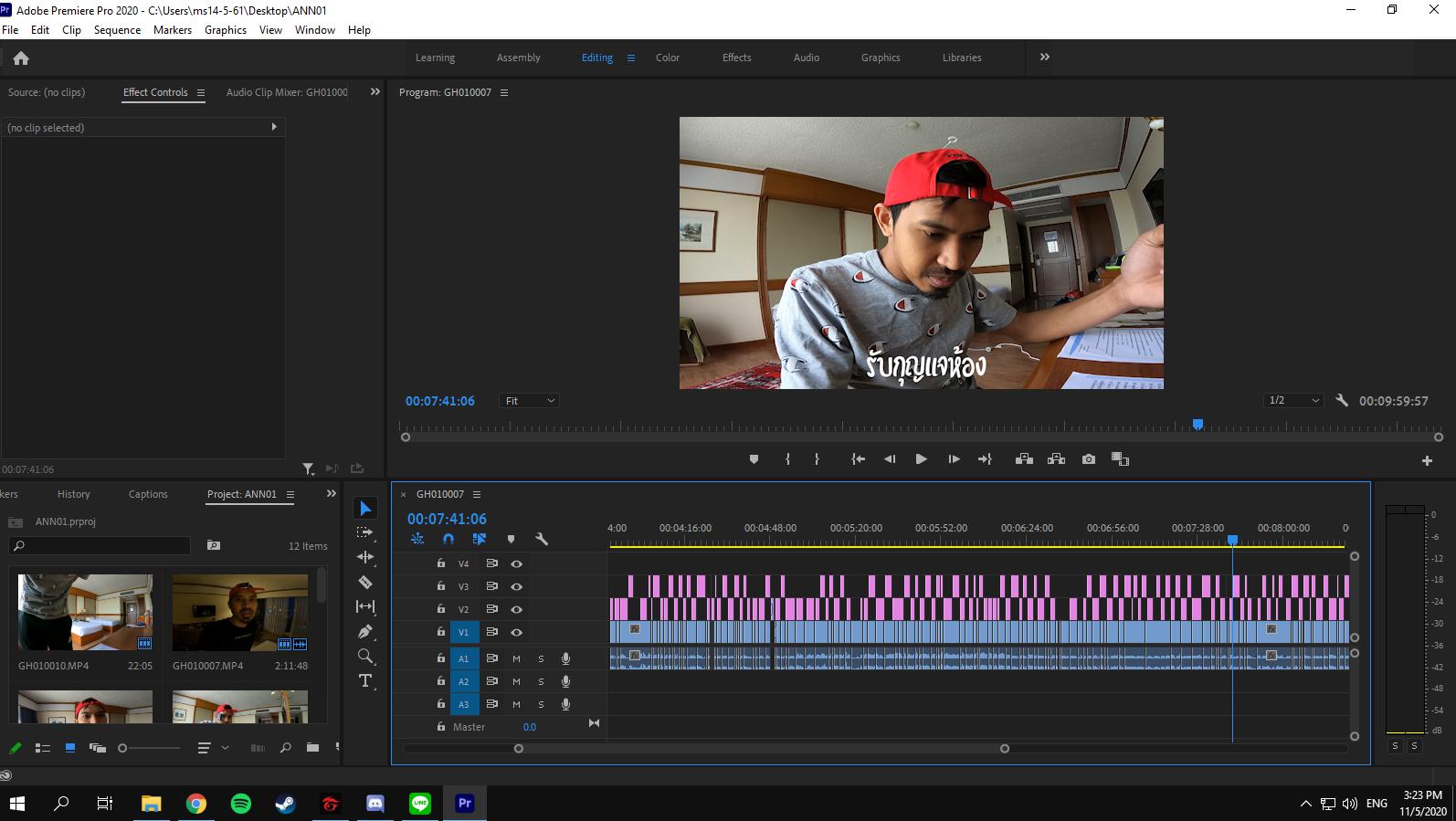
Task: Open the Sequence menu
Action: 117,29
